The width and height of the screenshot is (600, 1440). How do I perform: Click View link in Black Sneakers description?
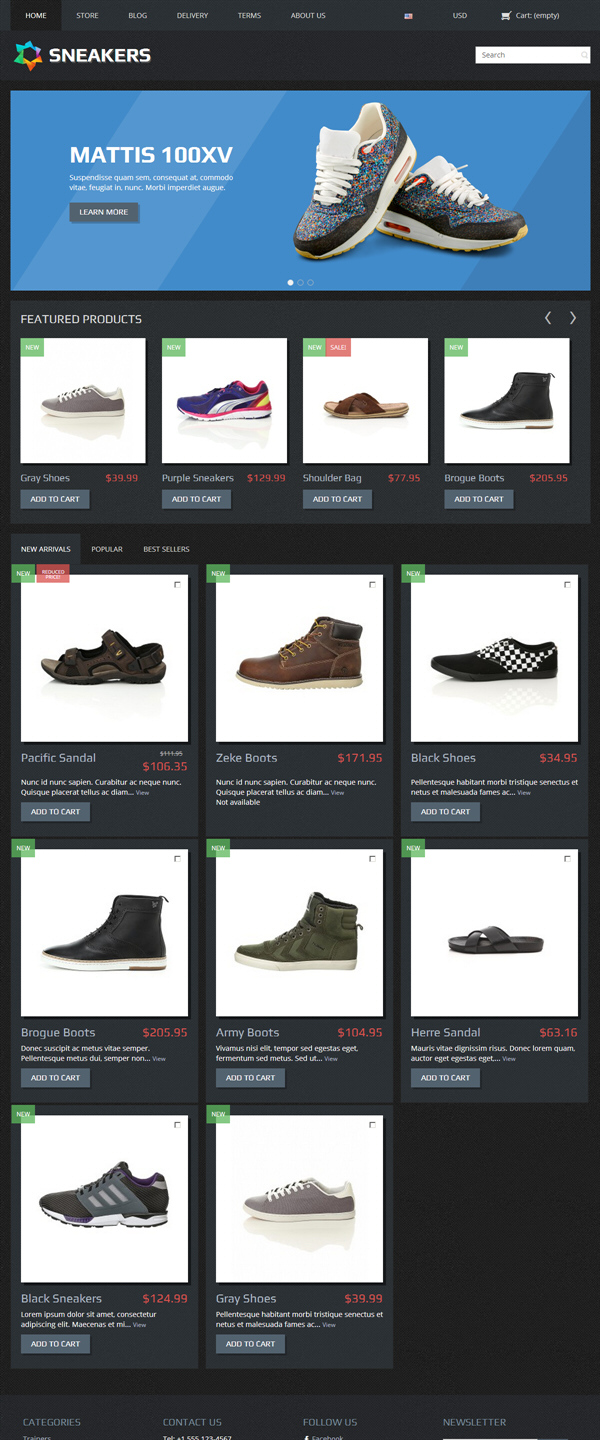[x=139, y=1325]
